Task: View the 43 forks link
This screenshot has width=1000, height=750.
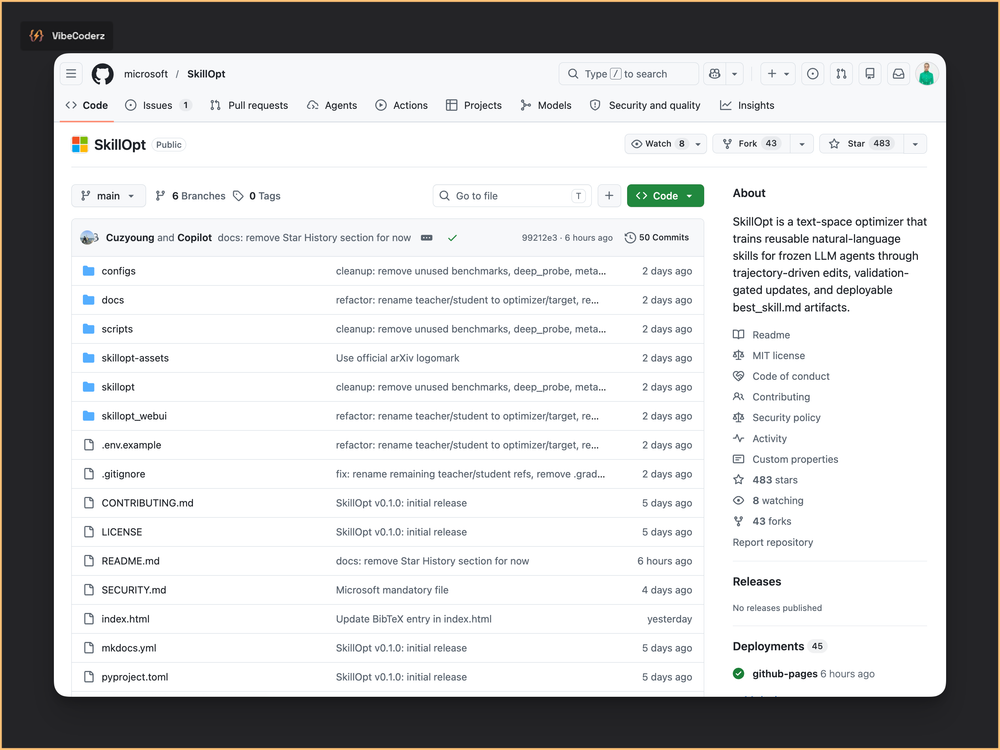Action: [x=762, y=522]
